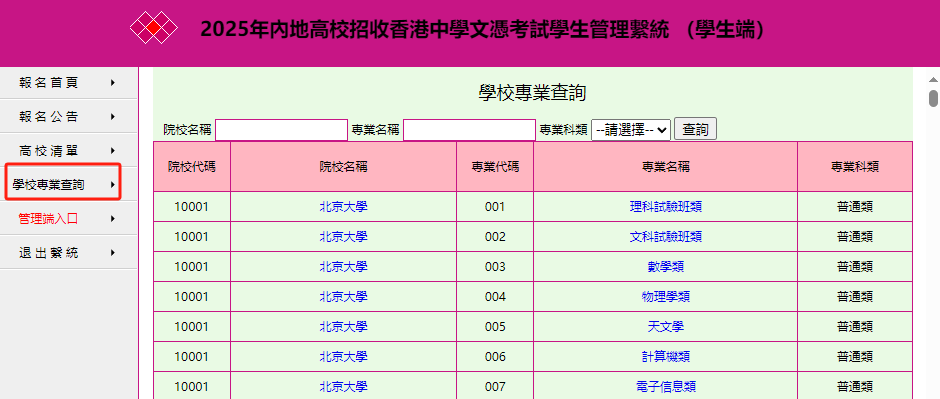The width and height of the screenshot is (940, 399).
Task: Expand arrow next to 退出繫統
Action: 113,253
